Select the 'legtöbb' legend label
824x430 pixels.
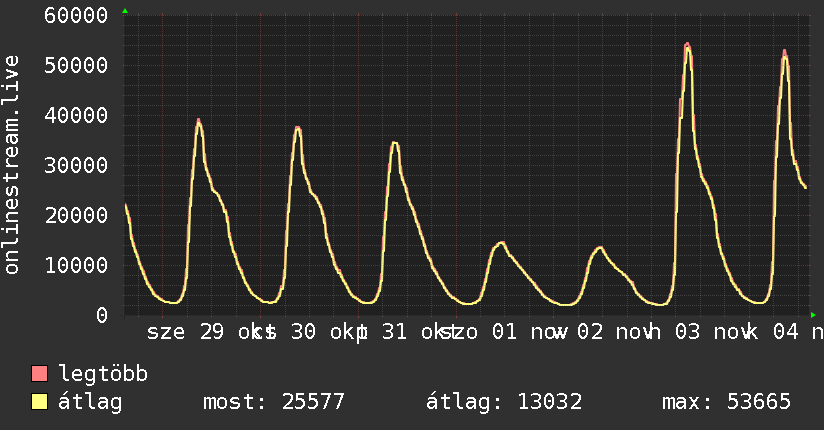tap(103, 374)
